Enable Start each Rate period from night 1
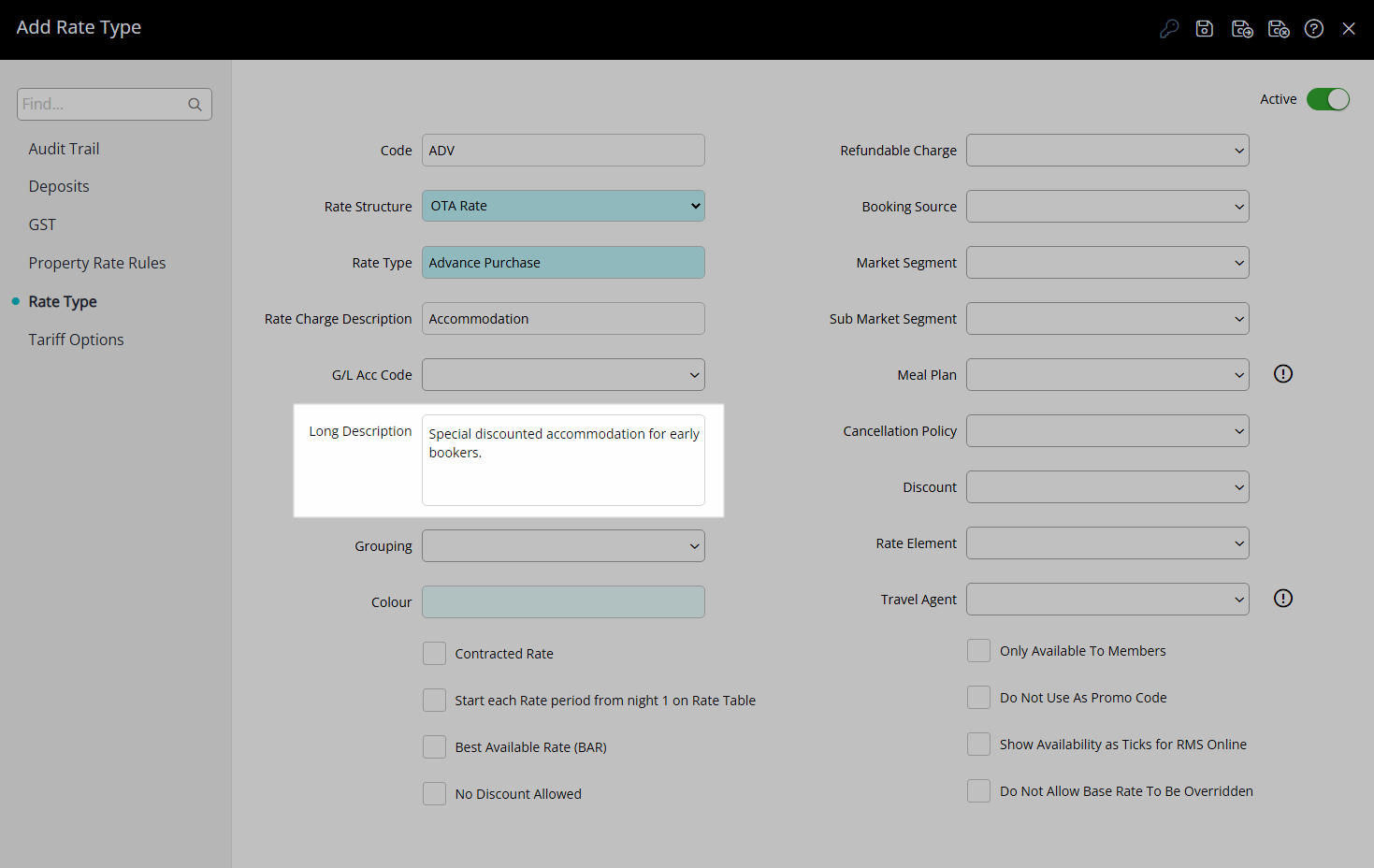Viewport: 1374px width, 868px height. tap(434, 701)
